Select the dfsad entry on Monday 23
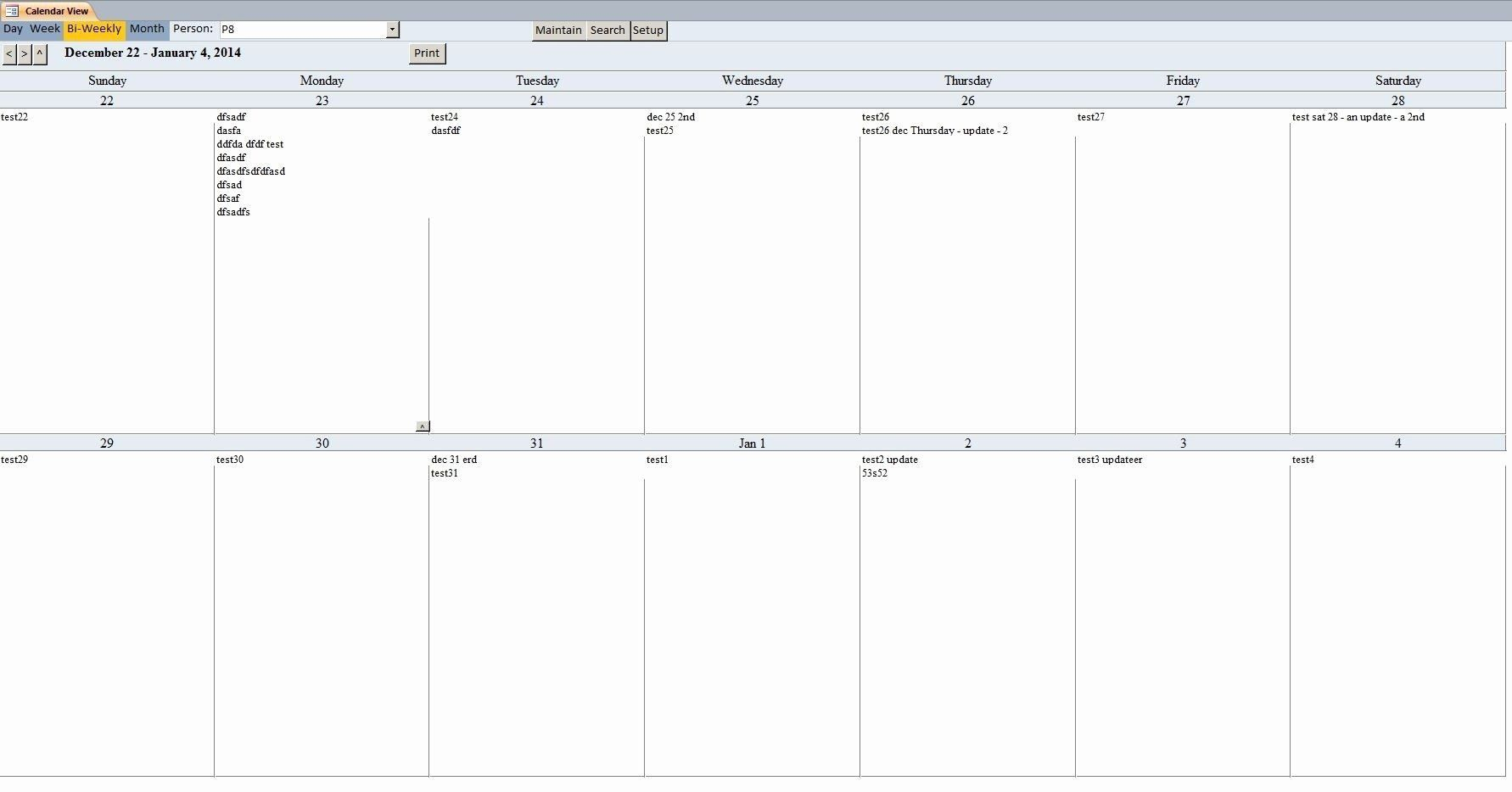Image resolution: width=1512 pixels, height=792 pixels. [x=229, y=185]
